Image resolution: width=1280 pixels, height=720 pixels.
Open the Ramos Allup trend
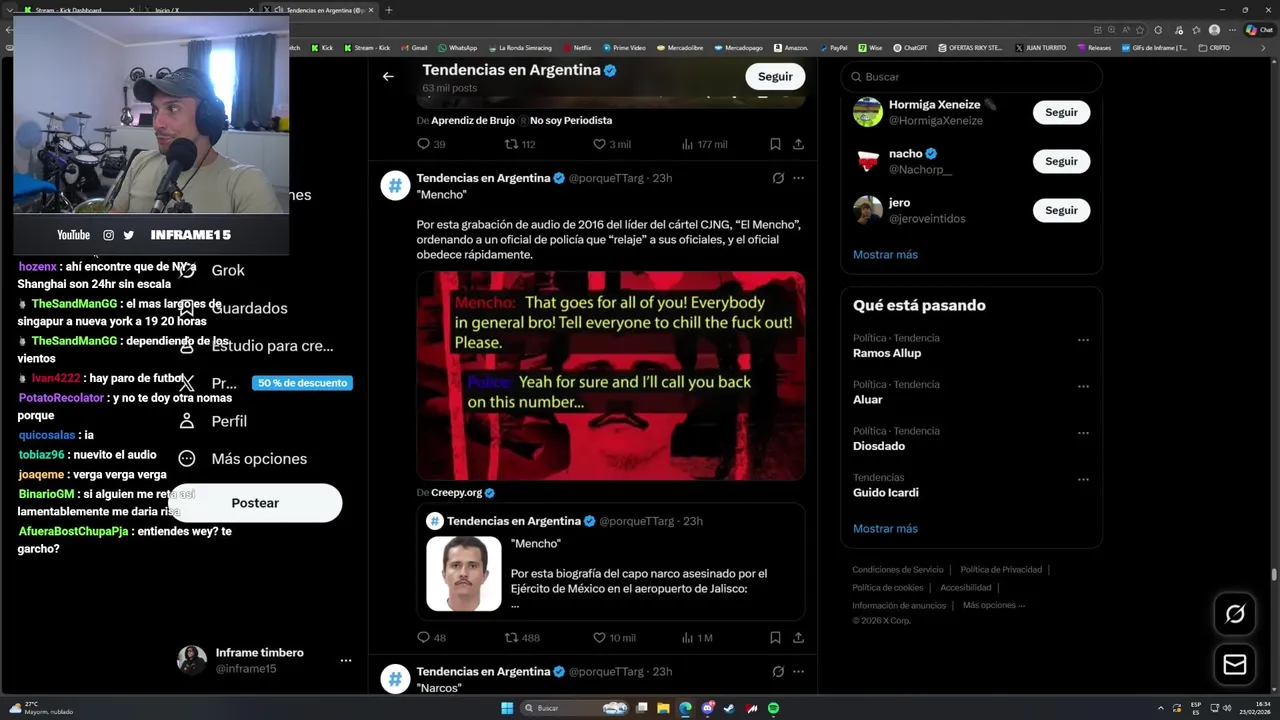coord(887,353)
